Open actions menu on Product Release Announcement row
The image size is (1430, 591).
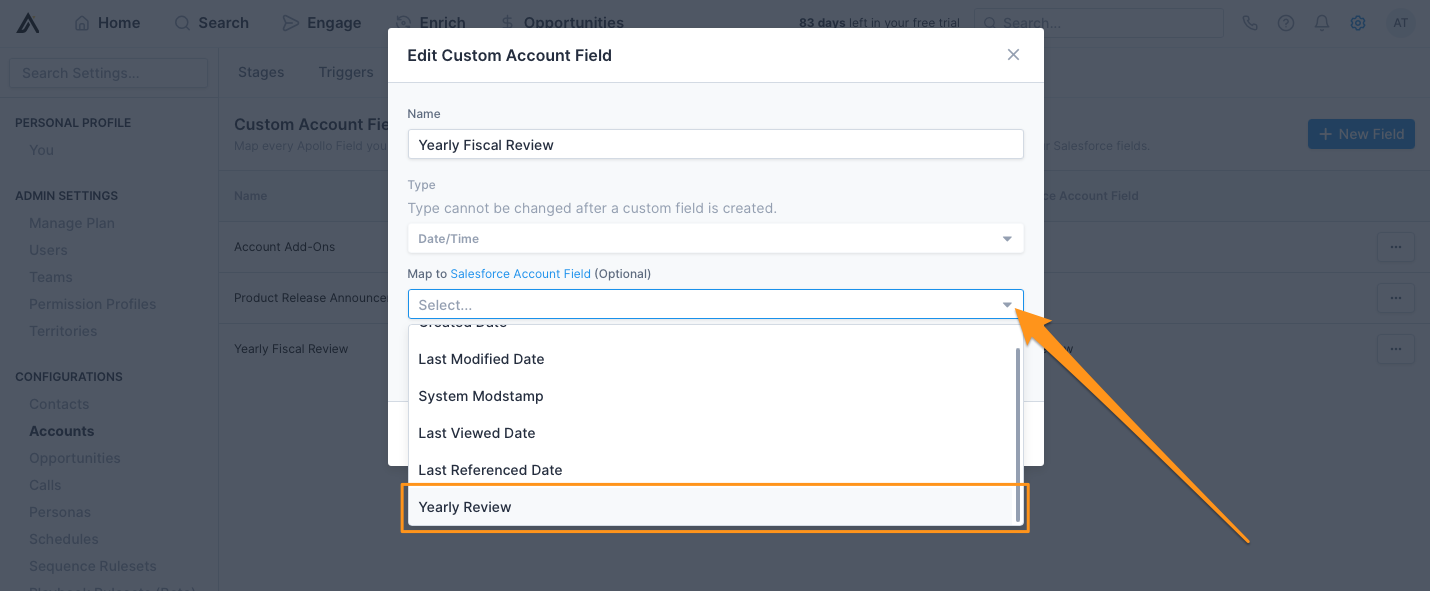click(x=1395, y=298)
